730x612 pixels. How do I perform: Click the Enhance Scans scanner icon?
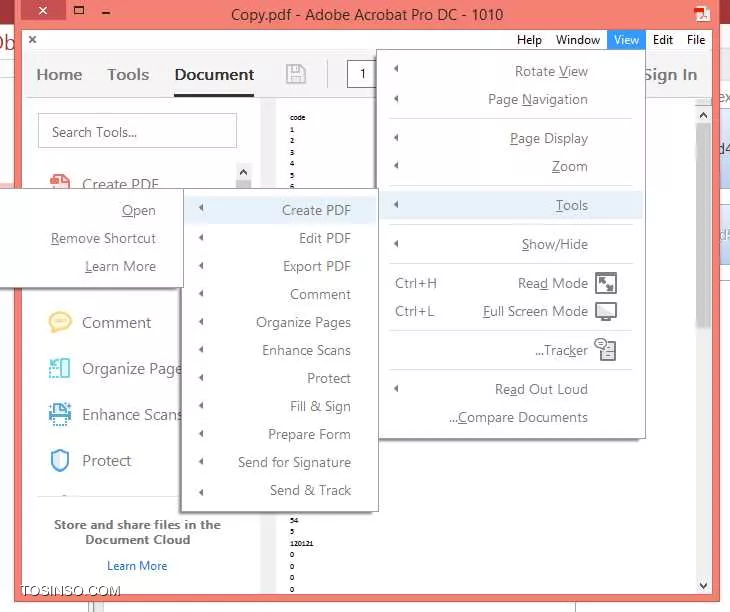click(x=60, y=414)
